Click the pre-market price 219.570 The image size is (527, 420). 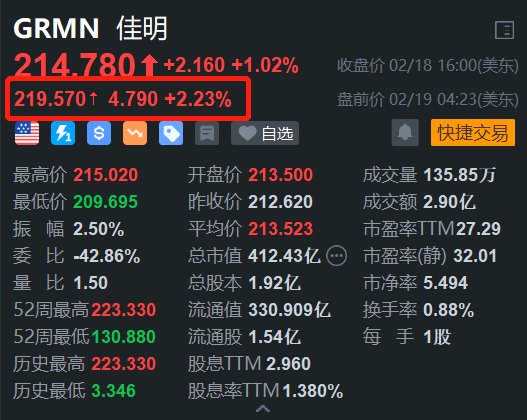coord(50,99)
